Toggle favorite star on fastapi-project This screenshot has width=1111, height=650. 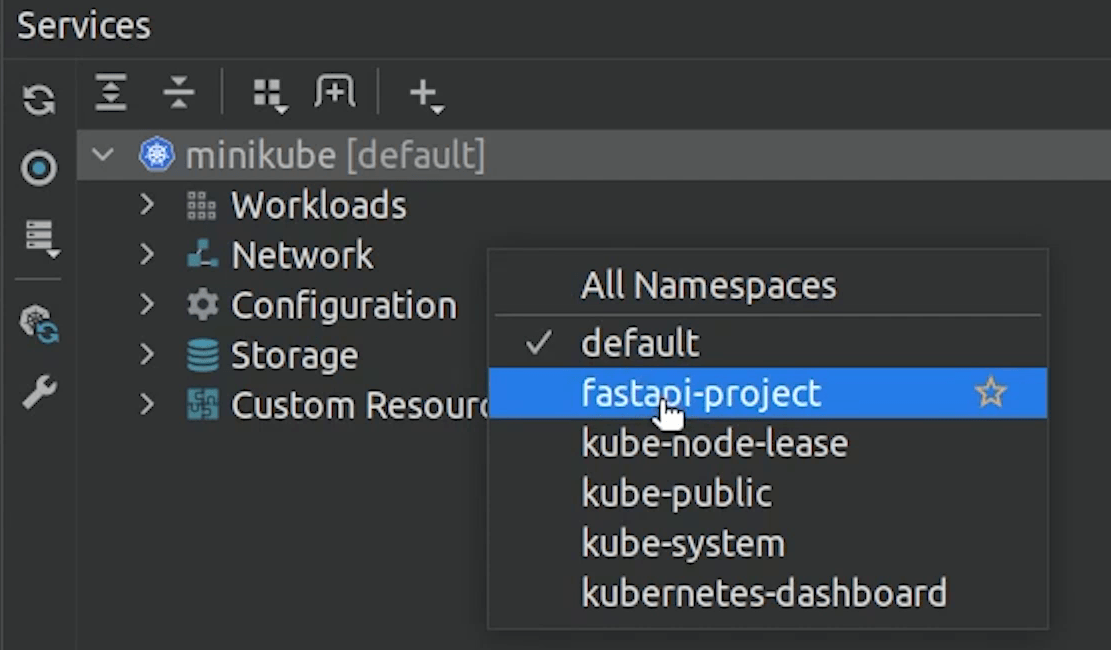pyautogui.click(x=991, y=392)
